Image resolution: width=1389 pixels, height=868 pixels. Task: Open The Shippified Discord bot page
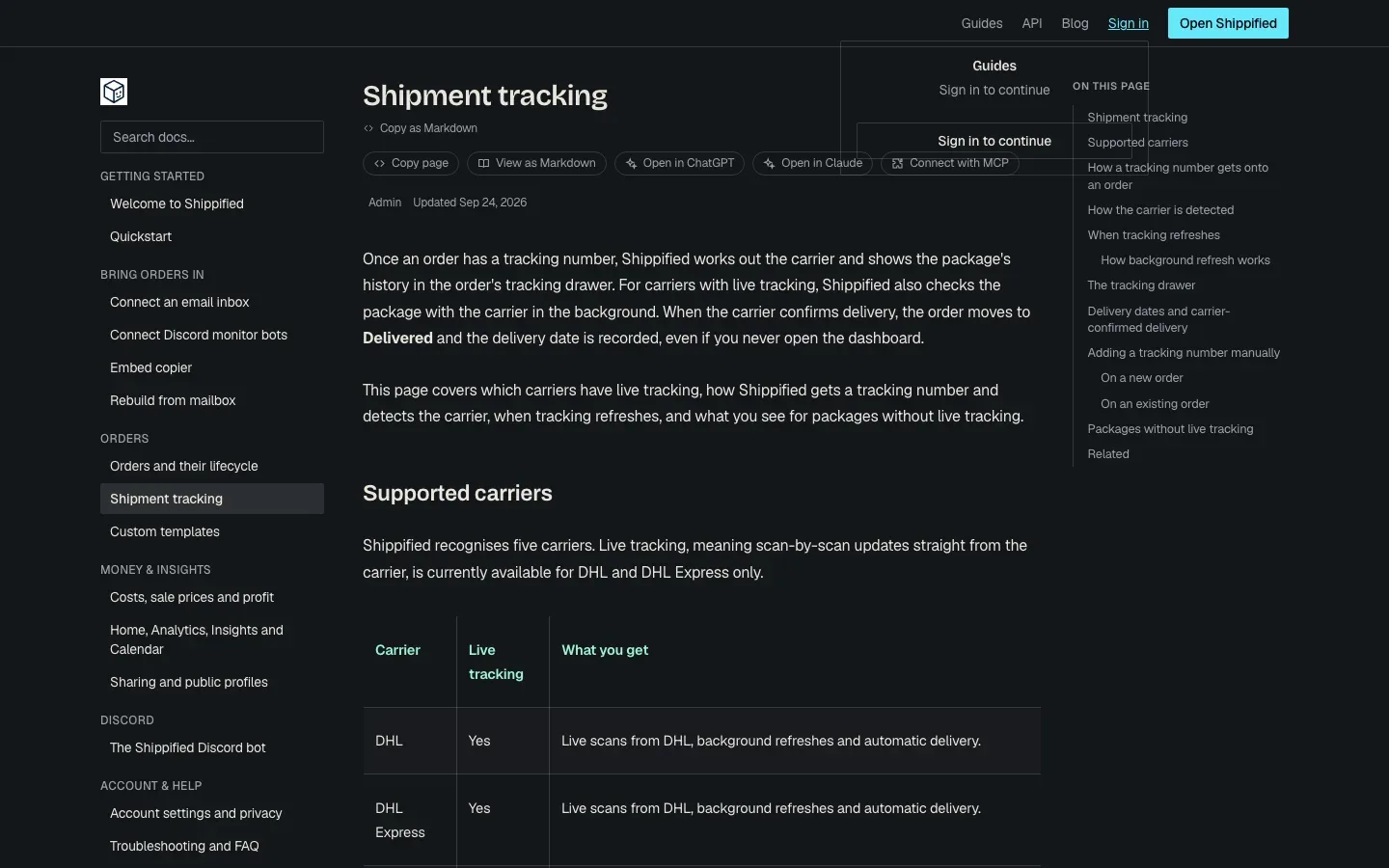pos(212,747)
